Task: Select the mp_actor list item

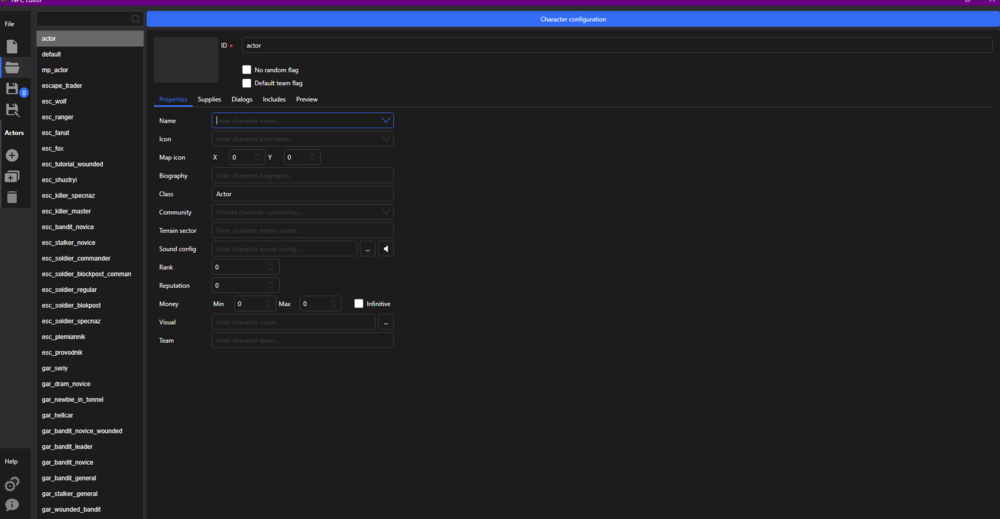Action: pos(90,69)
